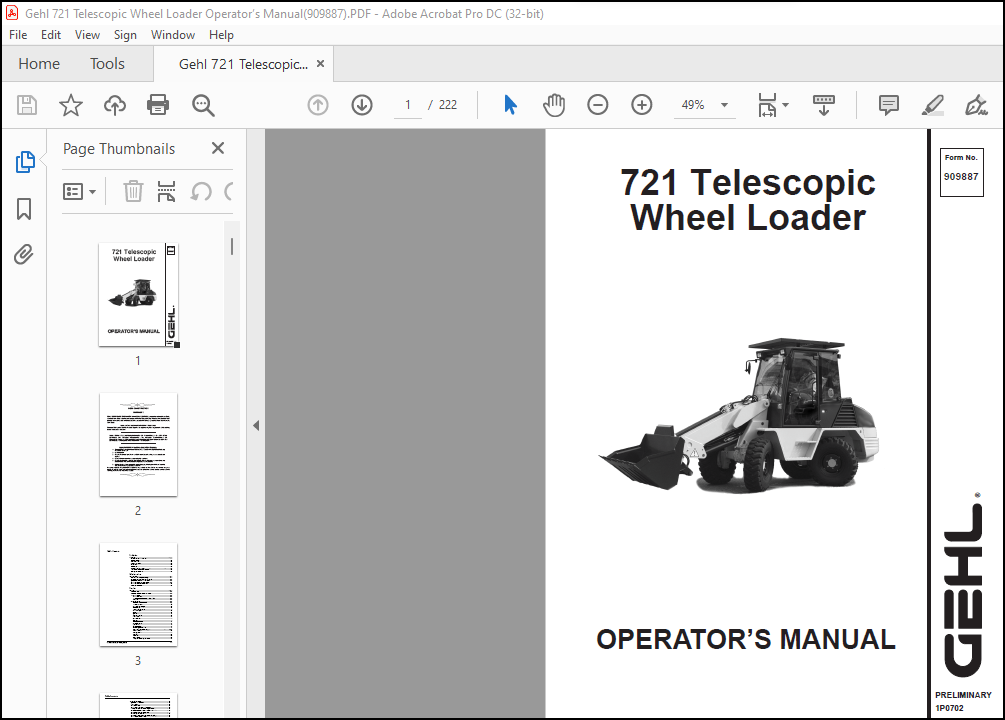The image size is (1005, 720).
Task: Open the Window menu
Action: 172,35
